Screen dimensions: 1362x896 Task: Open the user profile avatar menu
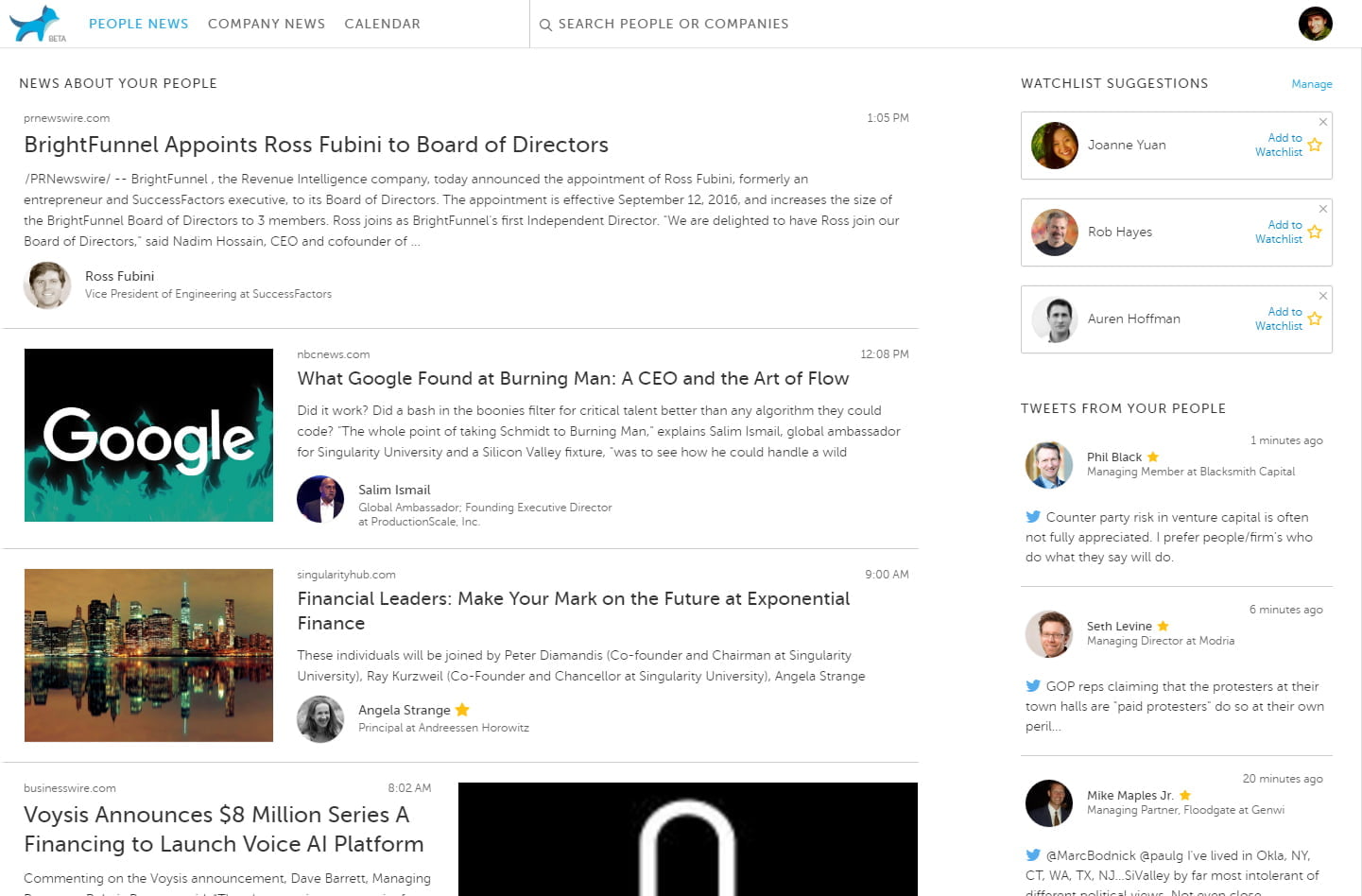1315,24
